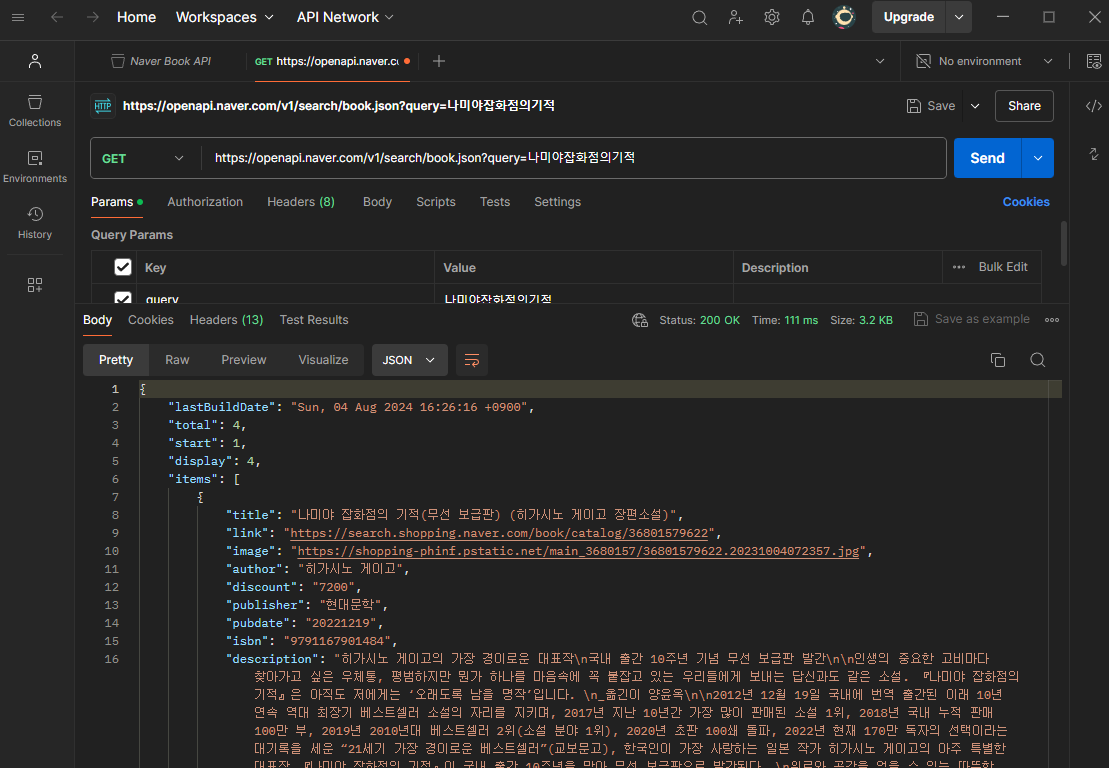Screen dimensions: 1109x768
Task: Open Environments in the sidebar
Action: click(35, 167)
